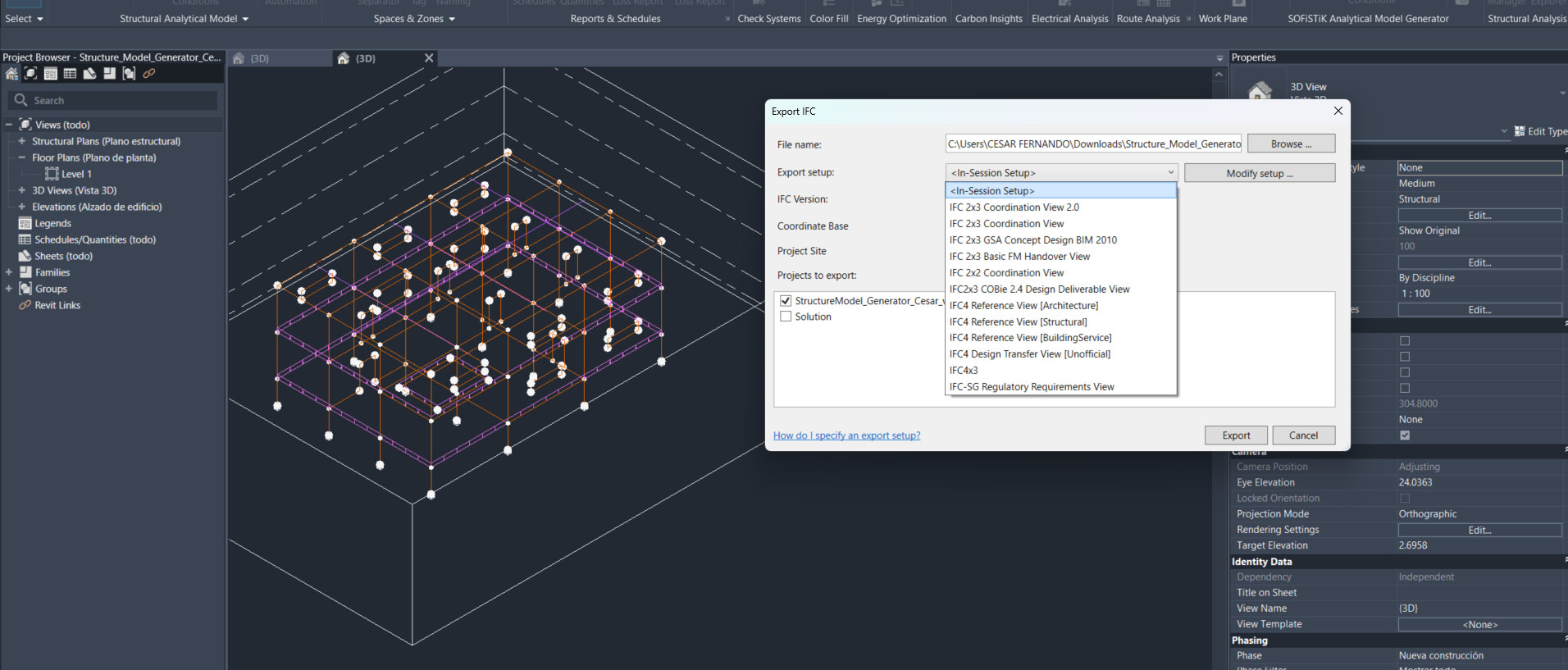Click the File name input field

click(1093, 144)
